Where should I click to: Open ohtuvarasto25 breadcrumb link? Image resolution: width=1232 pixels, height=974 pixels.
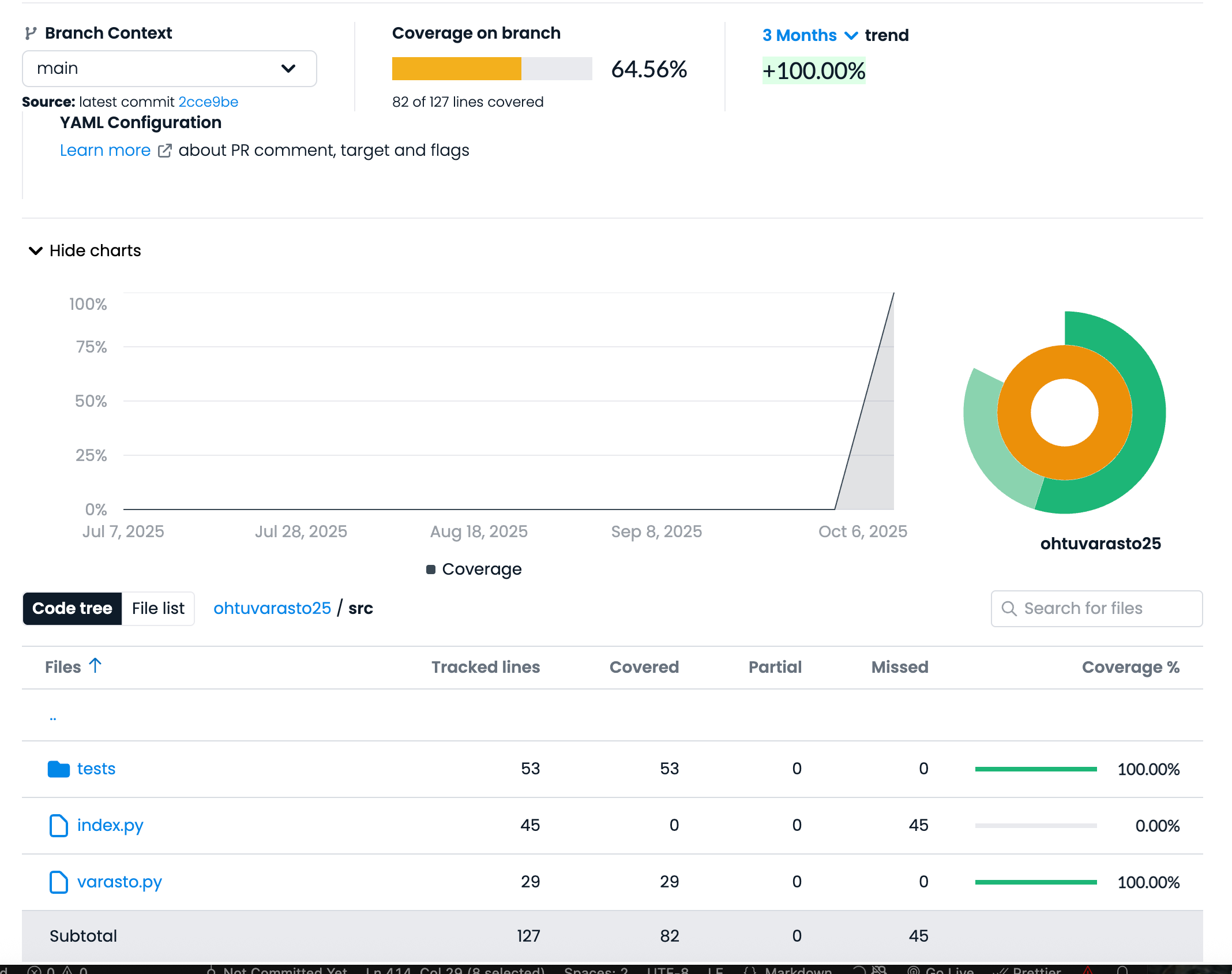[272, 609]
